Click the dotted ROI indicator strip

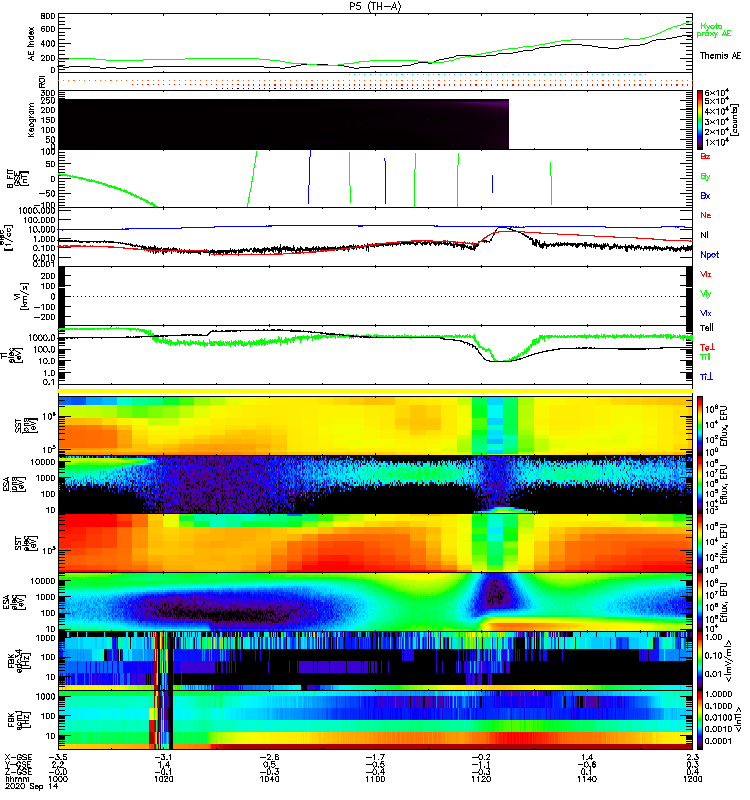(376, 82)
